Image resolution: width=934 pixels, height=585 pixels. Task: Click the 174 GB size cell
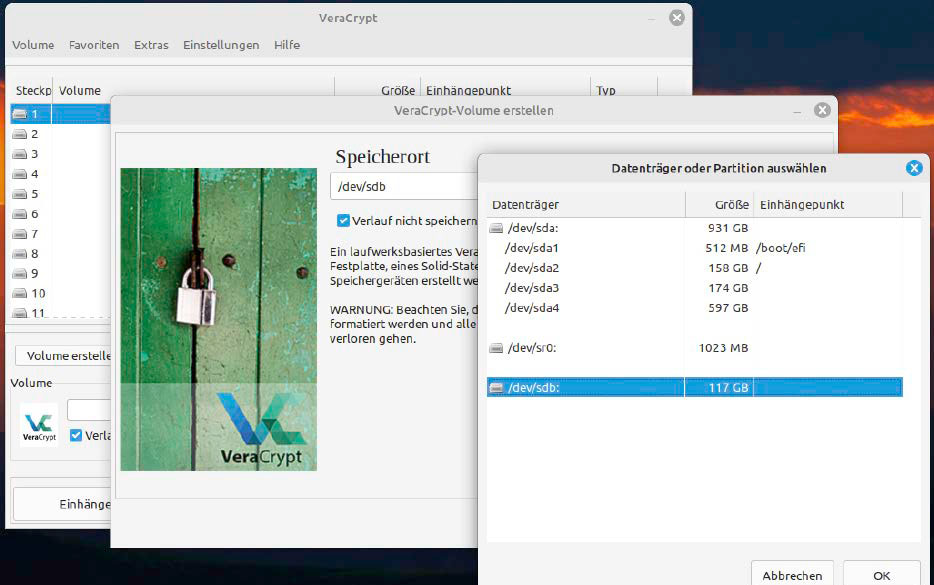coord(728,288)
